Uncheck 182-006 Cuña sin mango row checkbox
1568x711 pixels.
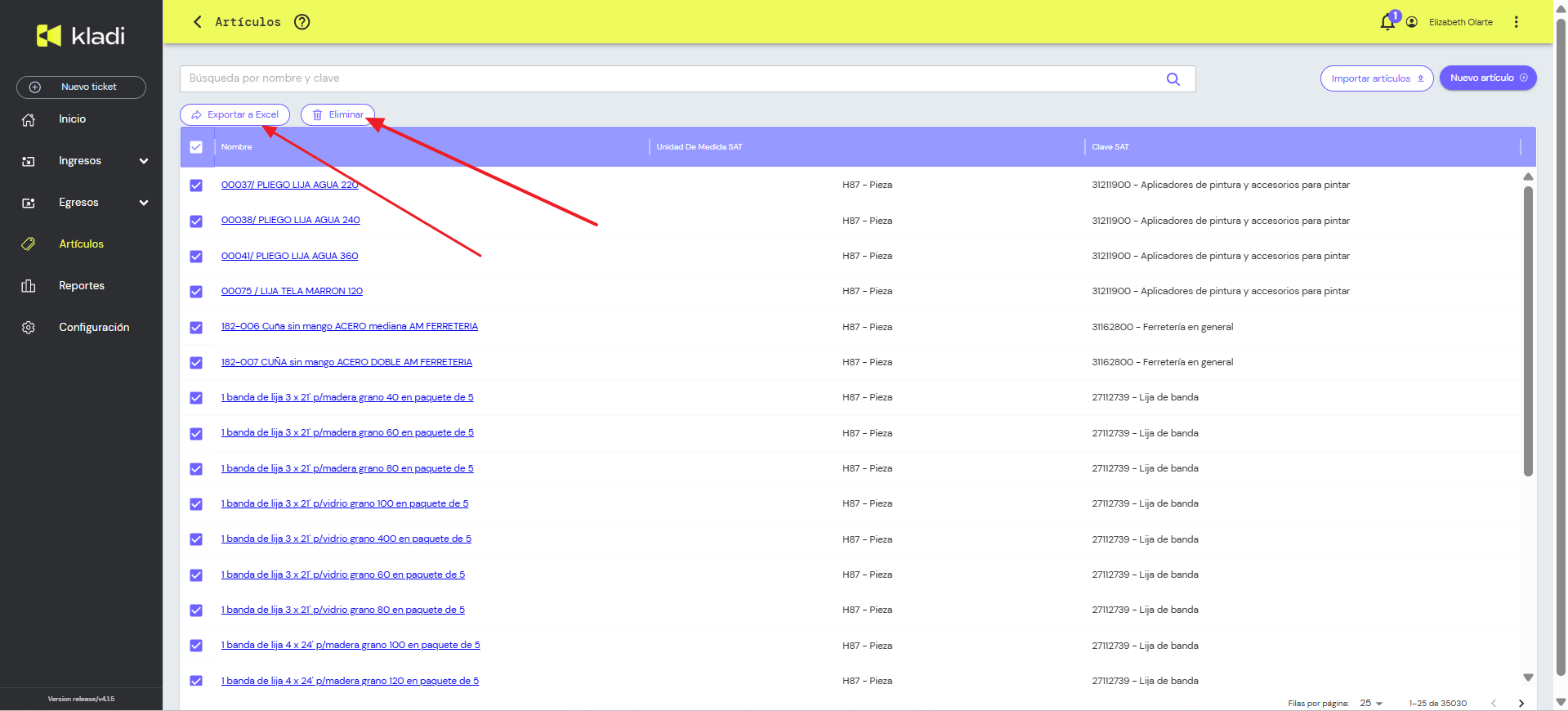click(196, 327)
